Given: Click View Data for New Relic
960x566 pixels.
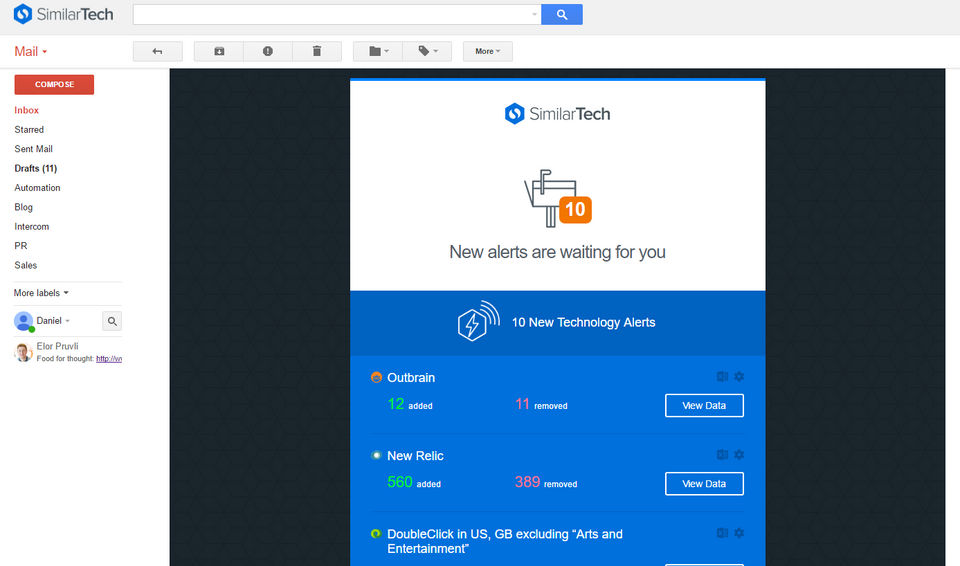Looking at the screenshot, I should [x=704, y=484].
